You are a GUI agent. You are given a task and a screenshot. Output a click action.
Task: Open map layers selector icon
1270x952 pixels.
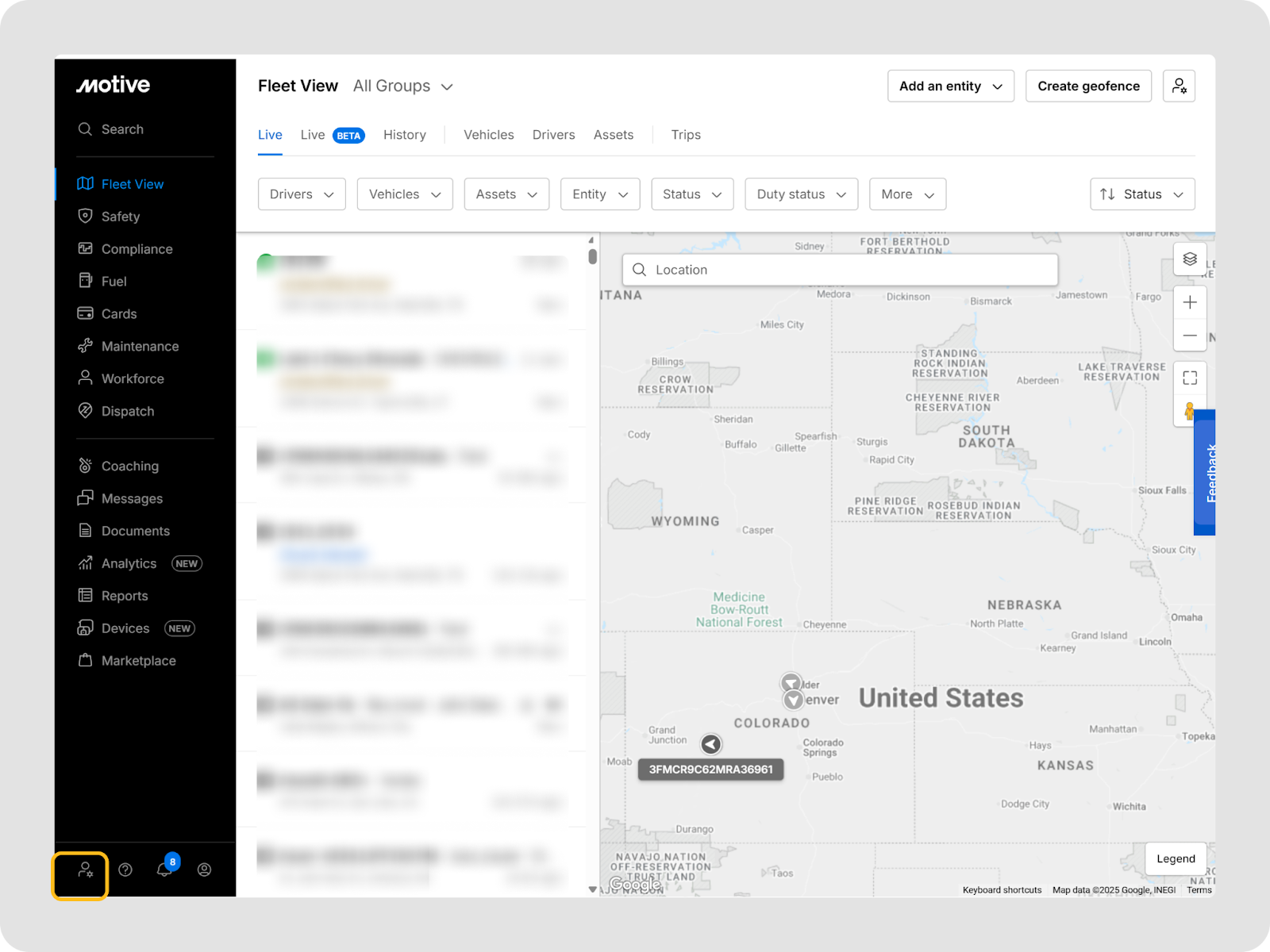(1189, 259)
